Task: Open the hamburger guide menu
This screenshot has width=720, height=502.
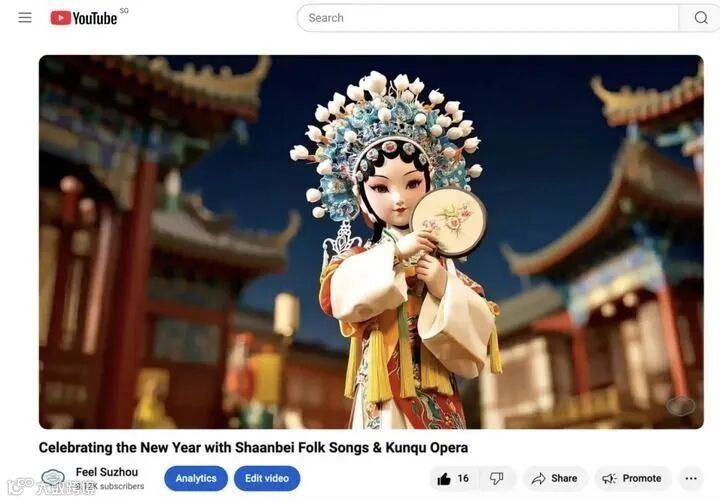Action: click(x=25, y=18)
